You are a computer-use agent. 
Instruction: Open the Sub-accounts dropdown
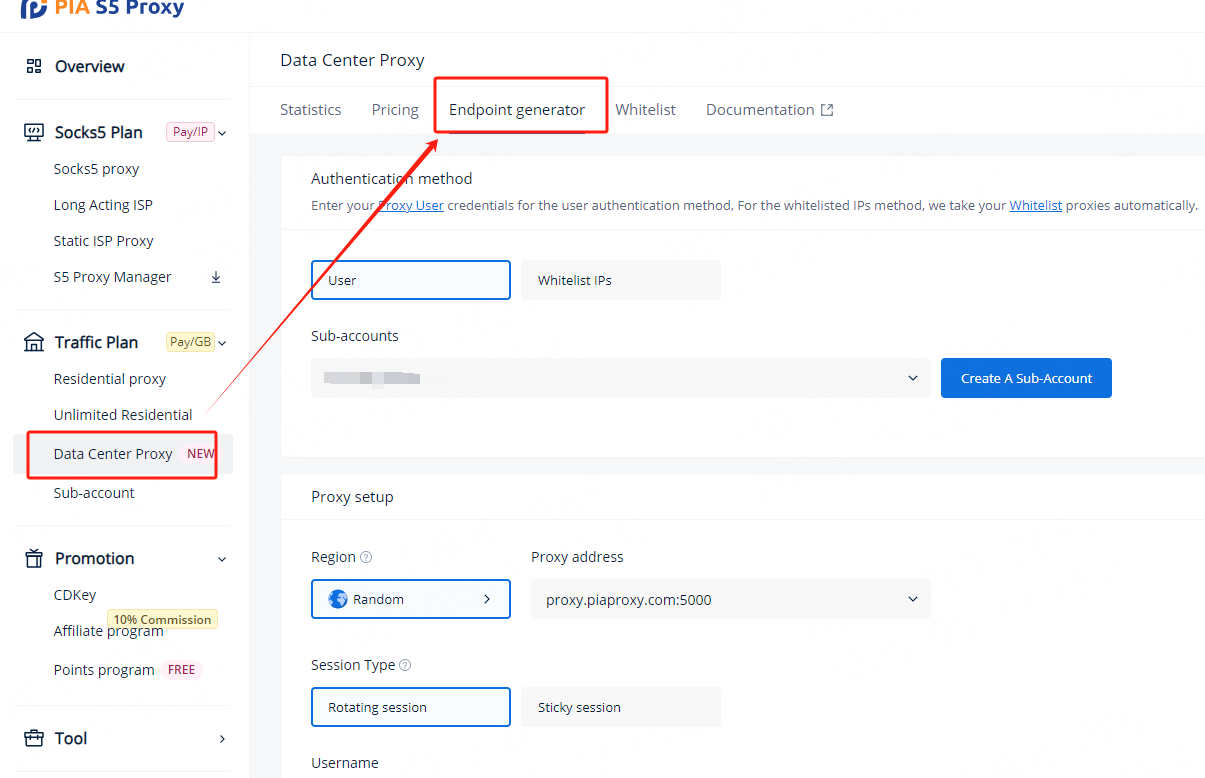[x=620, y=378]
